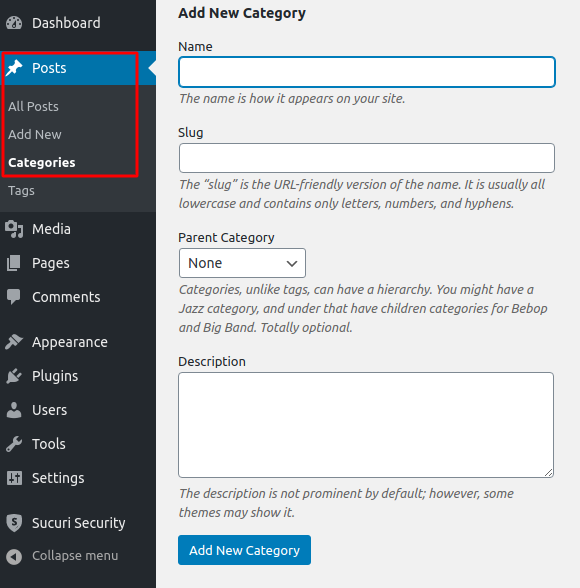Click the Add New Category button
580x588 pixels.
point(244,550)
